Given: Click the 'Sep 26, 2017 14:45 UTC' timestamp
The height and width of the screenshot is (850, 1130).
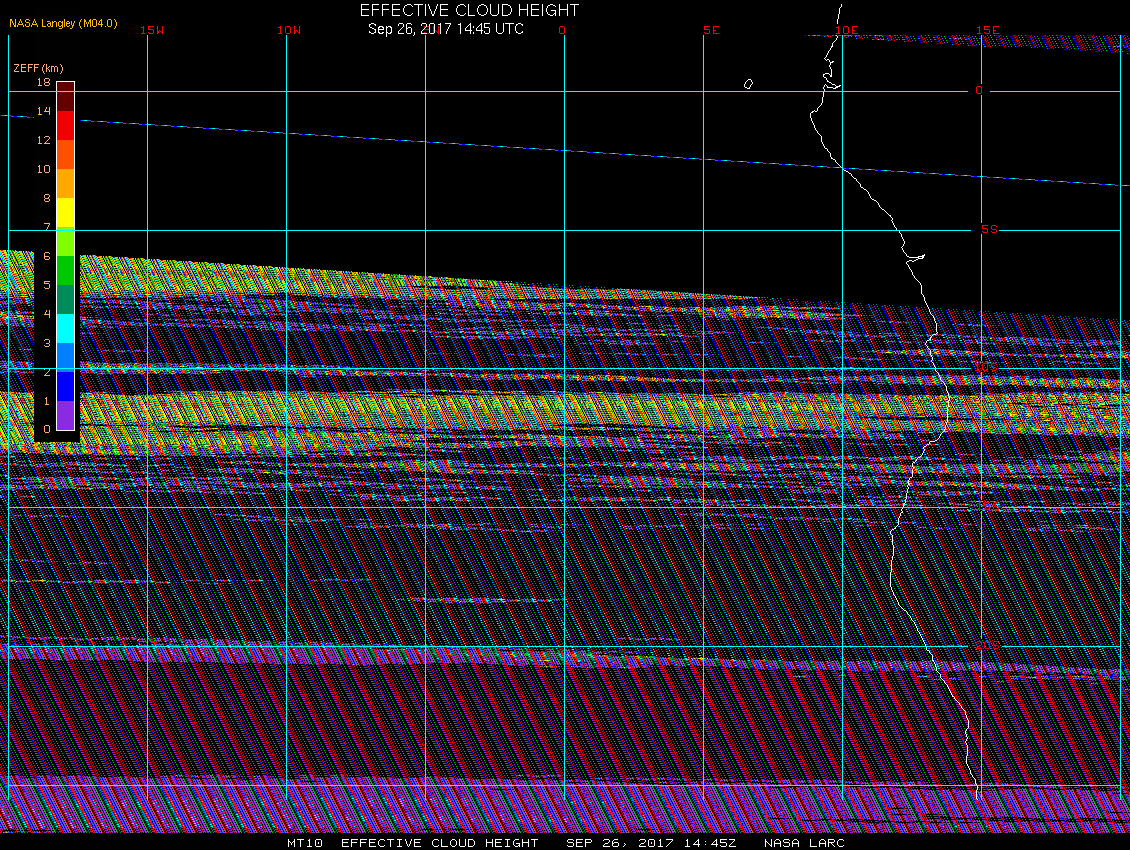Looking at the screenshot, I should 446,29.
